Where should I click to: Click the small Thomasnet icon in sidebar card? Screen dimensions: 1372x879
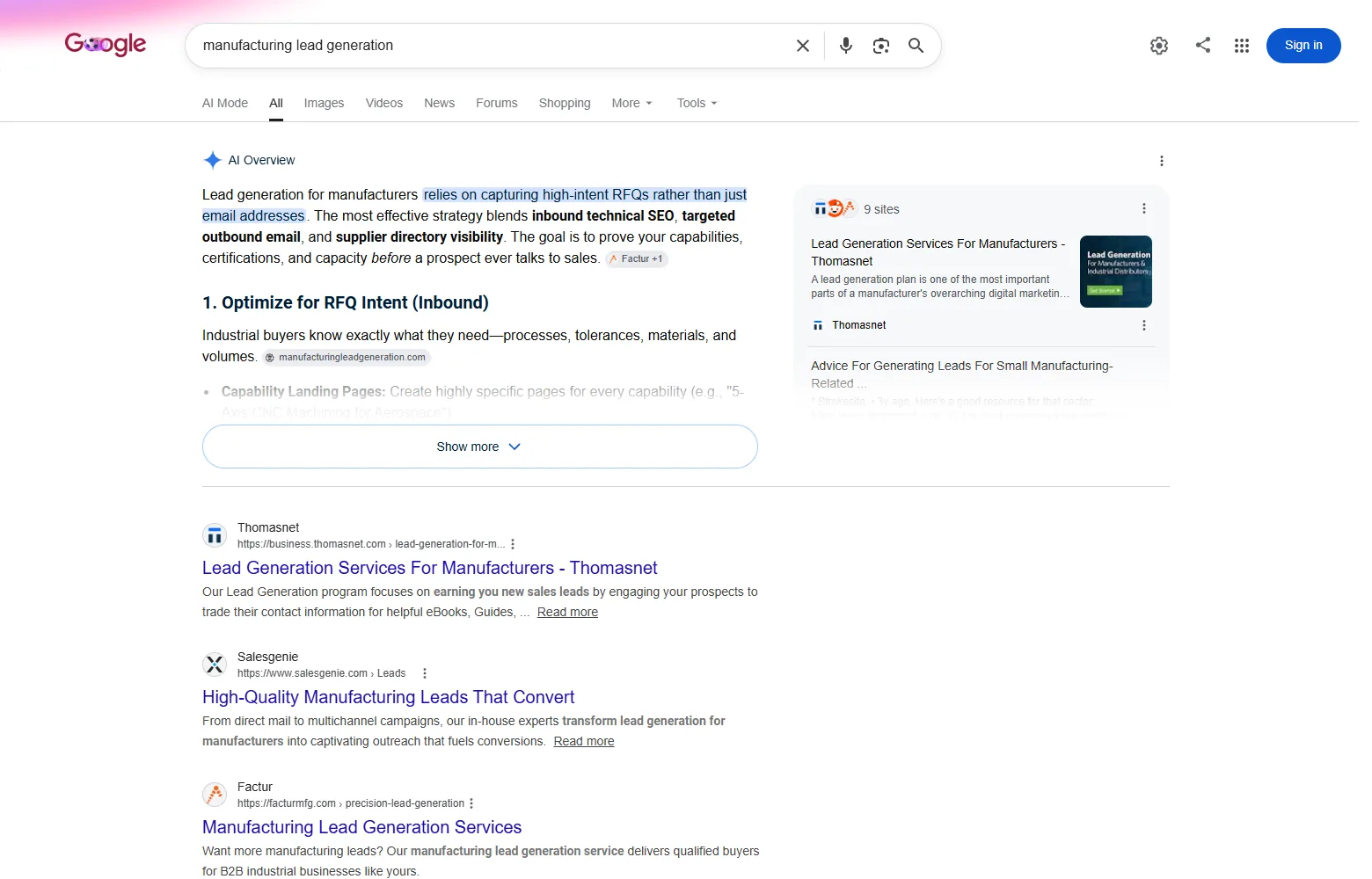click(x=818, y=325)
